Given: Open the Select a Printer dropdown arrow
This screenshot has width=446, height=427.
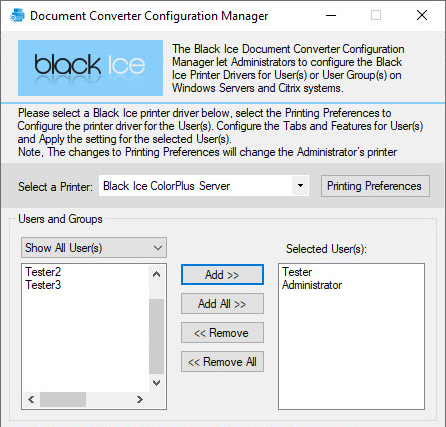Looking at the screenshot, I should (x=300, y=186).
